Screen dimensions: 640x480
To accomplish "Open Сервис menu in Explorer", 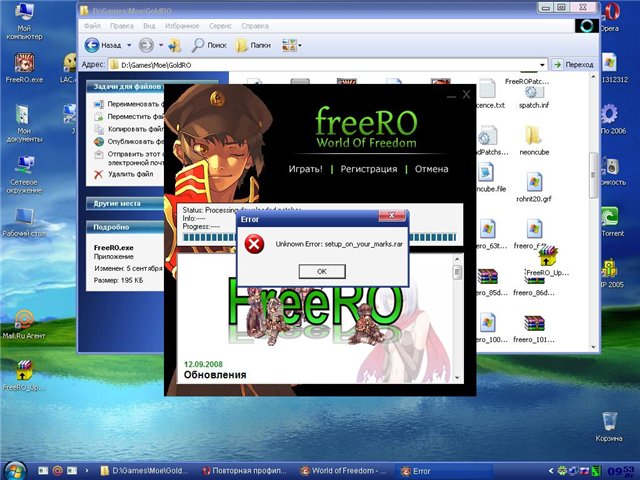I will [220, 26].
